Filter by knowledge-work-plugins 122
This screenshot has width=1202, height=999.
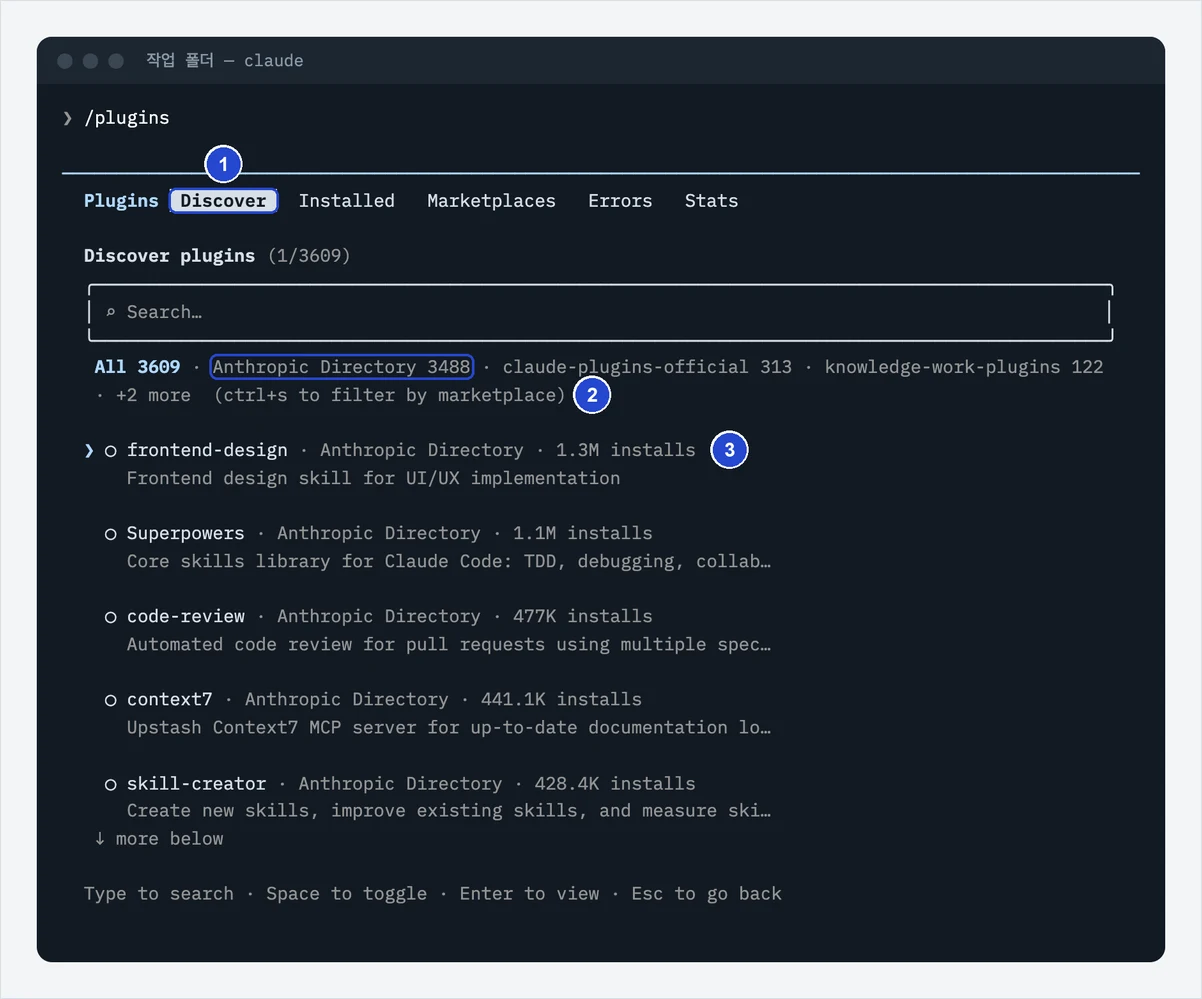click(x=964, y=367)
